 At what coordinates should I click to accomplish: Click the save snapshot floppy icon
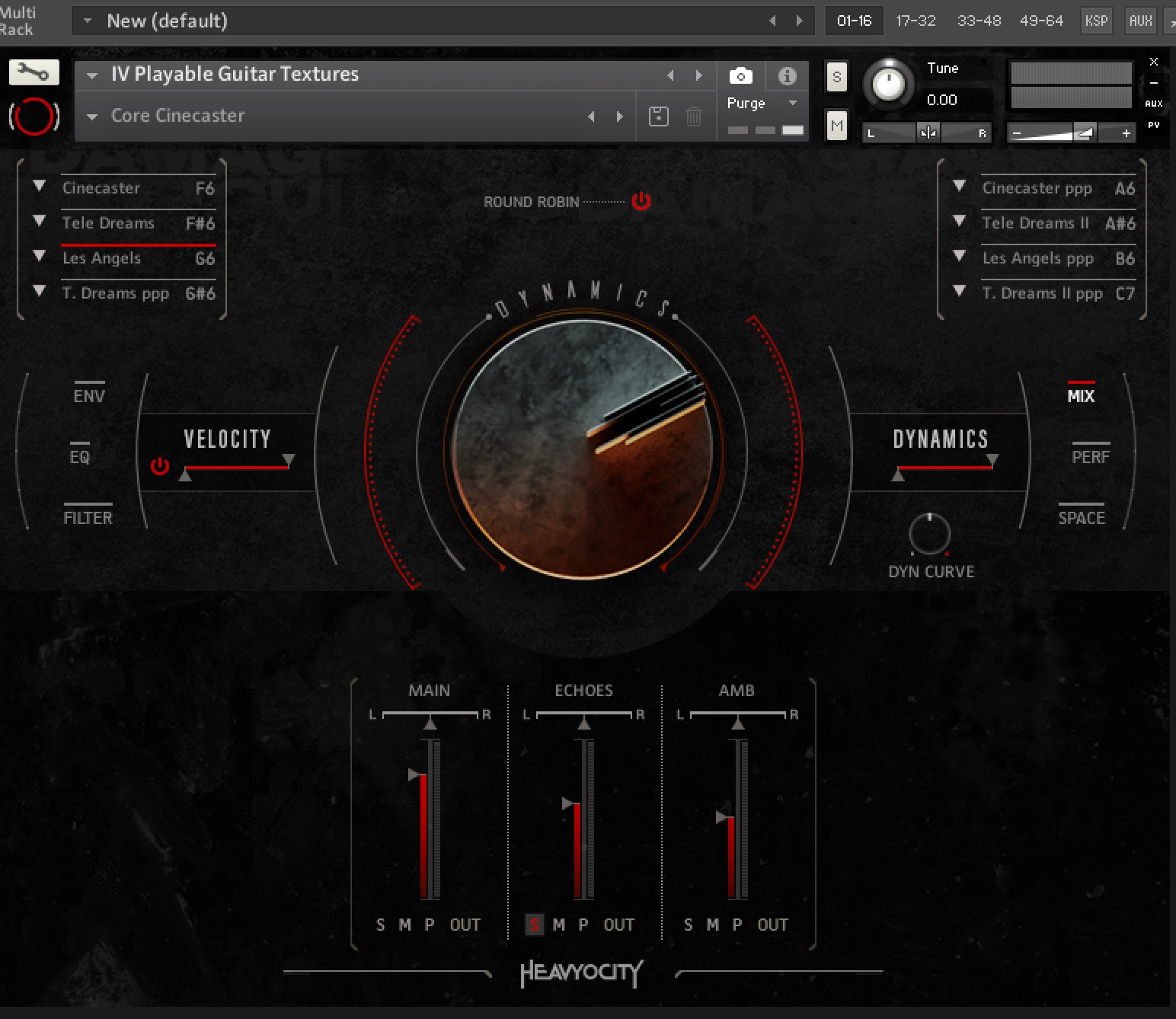(658, 116)
